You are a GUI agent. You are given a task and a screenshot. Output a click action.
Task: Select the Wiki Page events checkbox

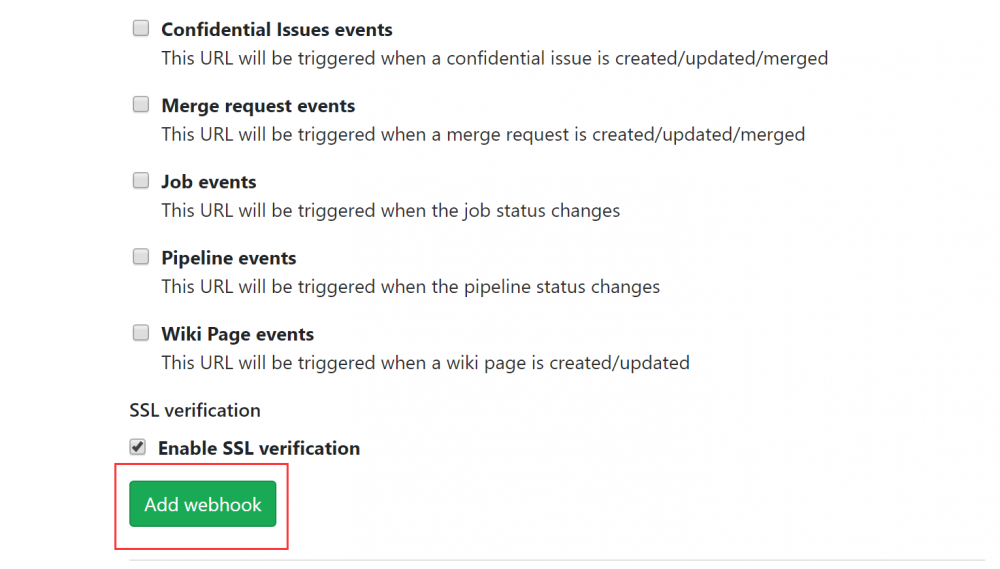141,333
